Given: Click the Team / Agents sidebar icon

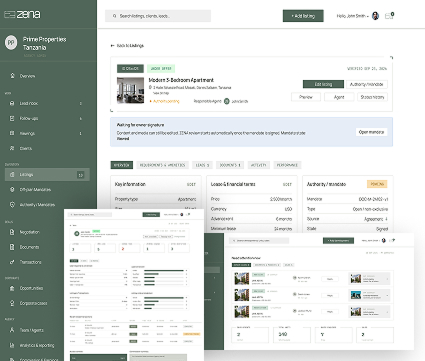Looking at the screenshot, I should click(12, 330).
